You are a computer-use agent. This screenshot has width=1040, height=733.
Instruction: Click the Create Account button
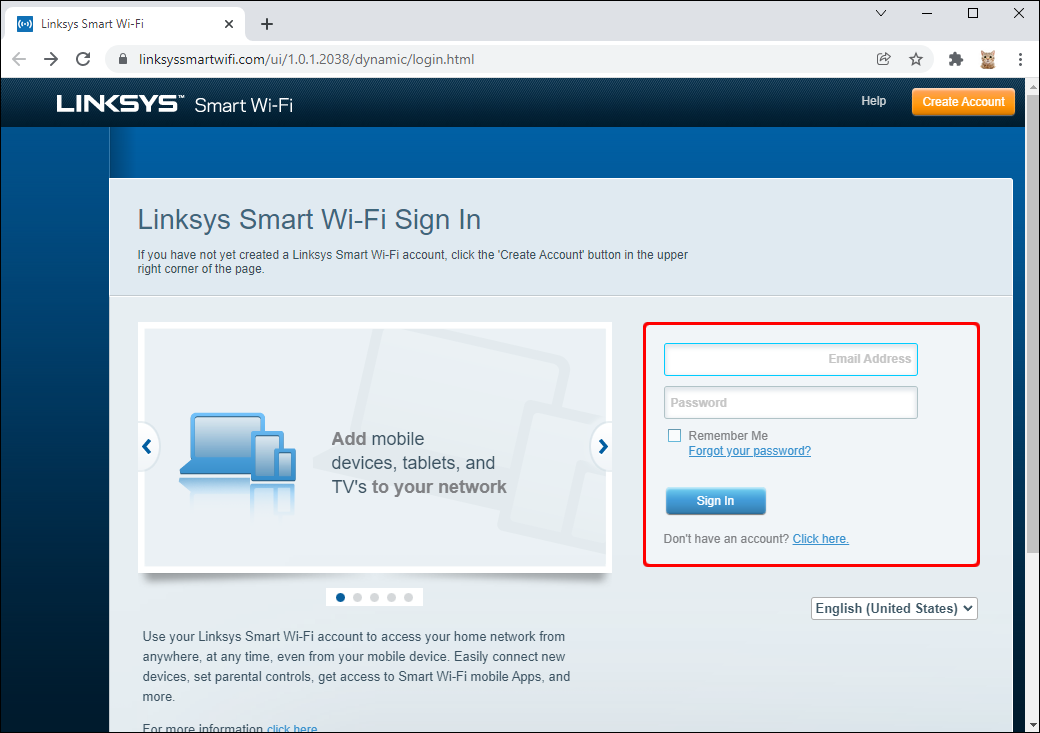pos(963,101)
